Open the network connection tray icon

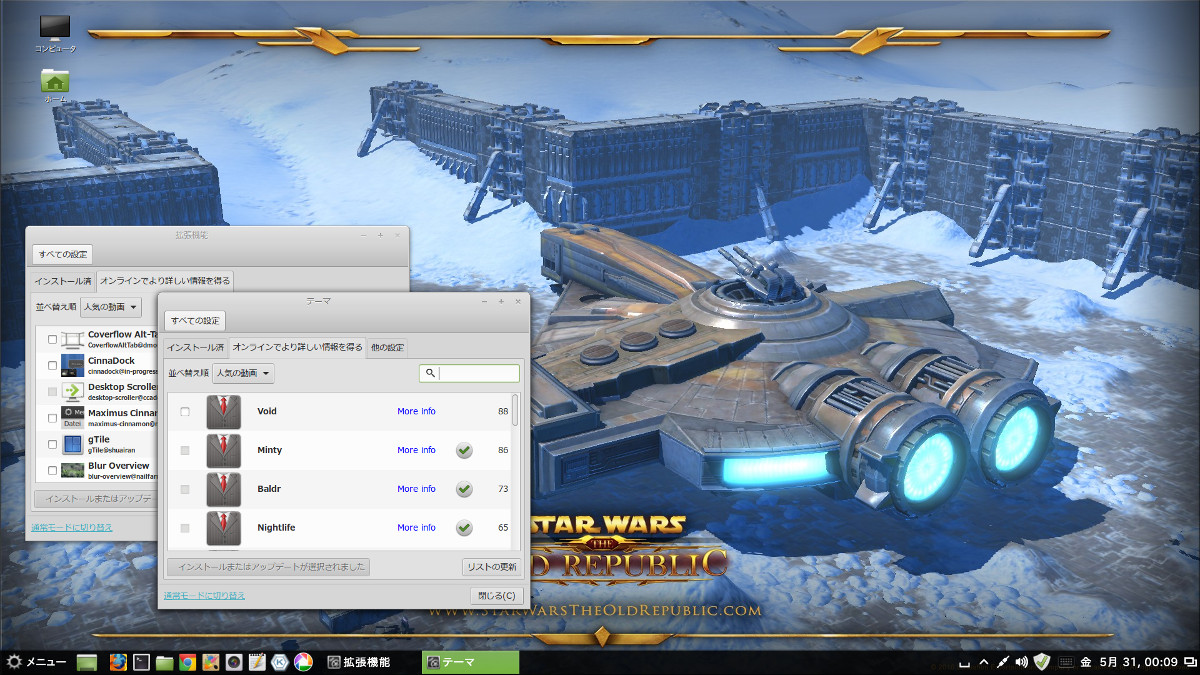pyautogui.click(x=1002, y=662)
